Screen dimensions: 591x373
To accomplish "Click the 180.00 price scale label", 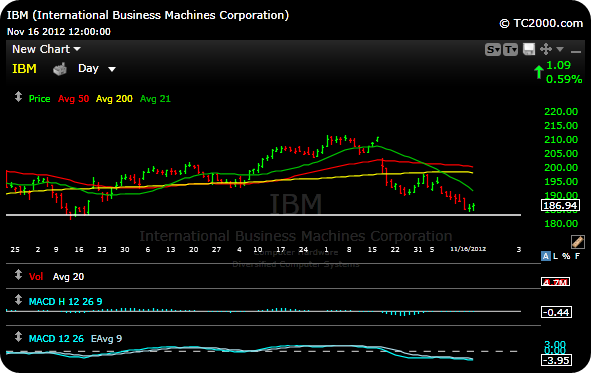I will click(561, 223).
